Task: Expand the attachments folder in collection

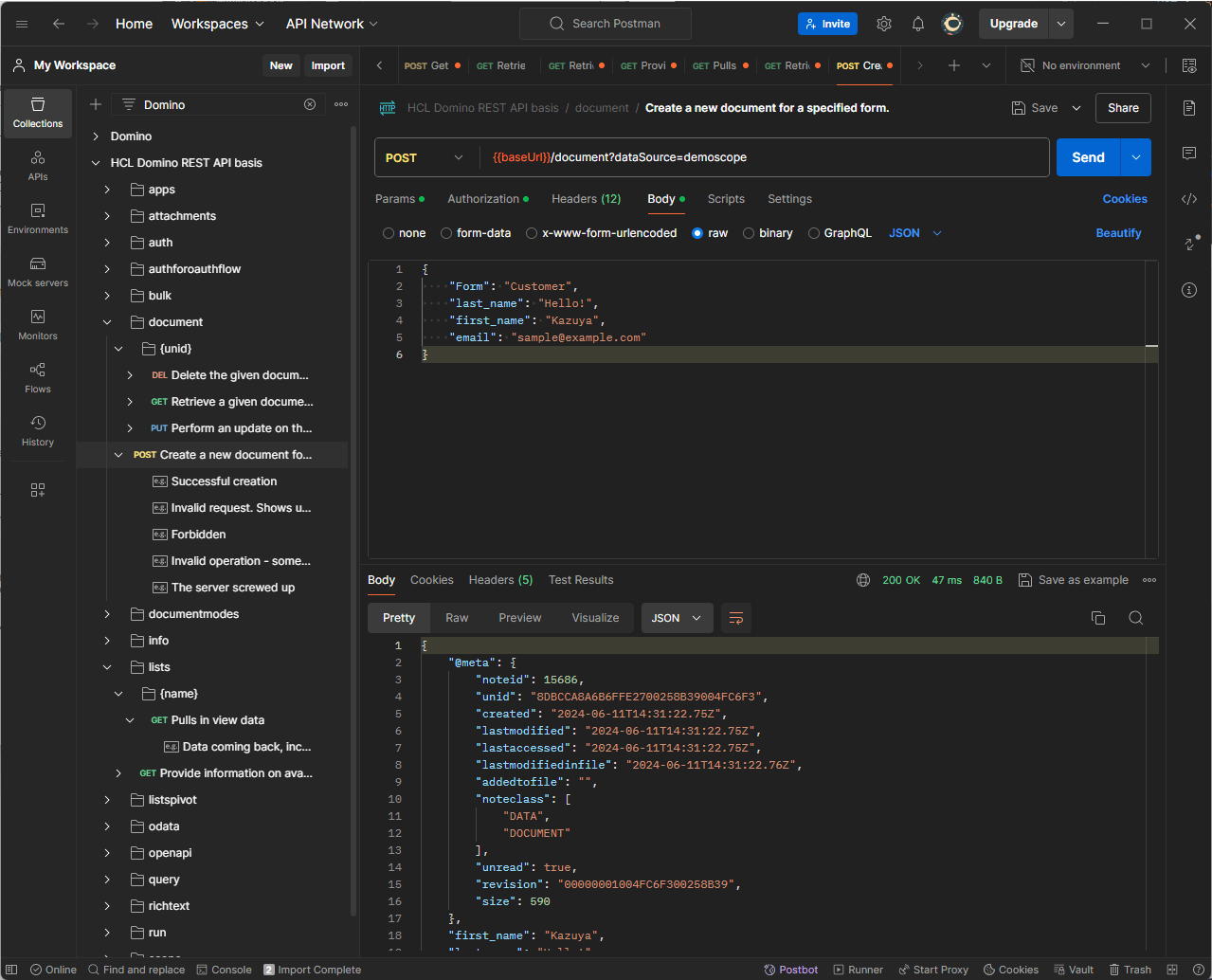Action: [107, 216]
